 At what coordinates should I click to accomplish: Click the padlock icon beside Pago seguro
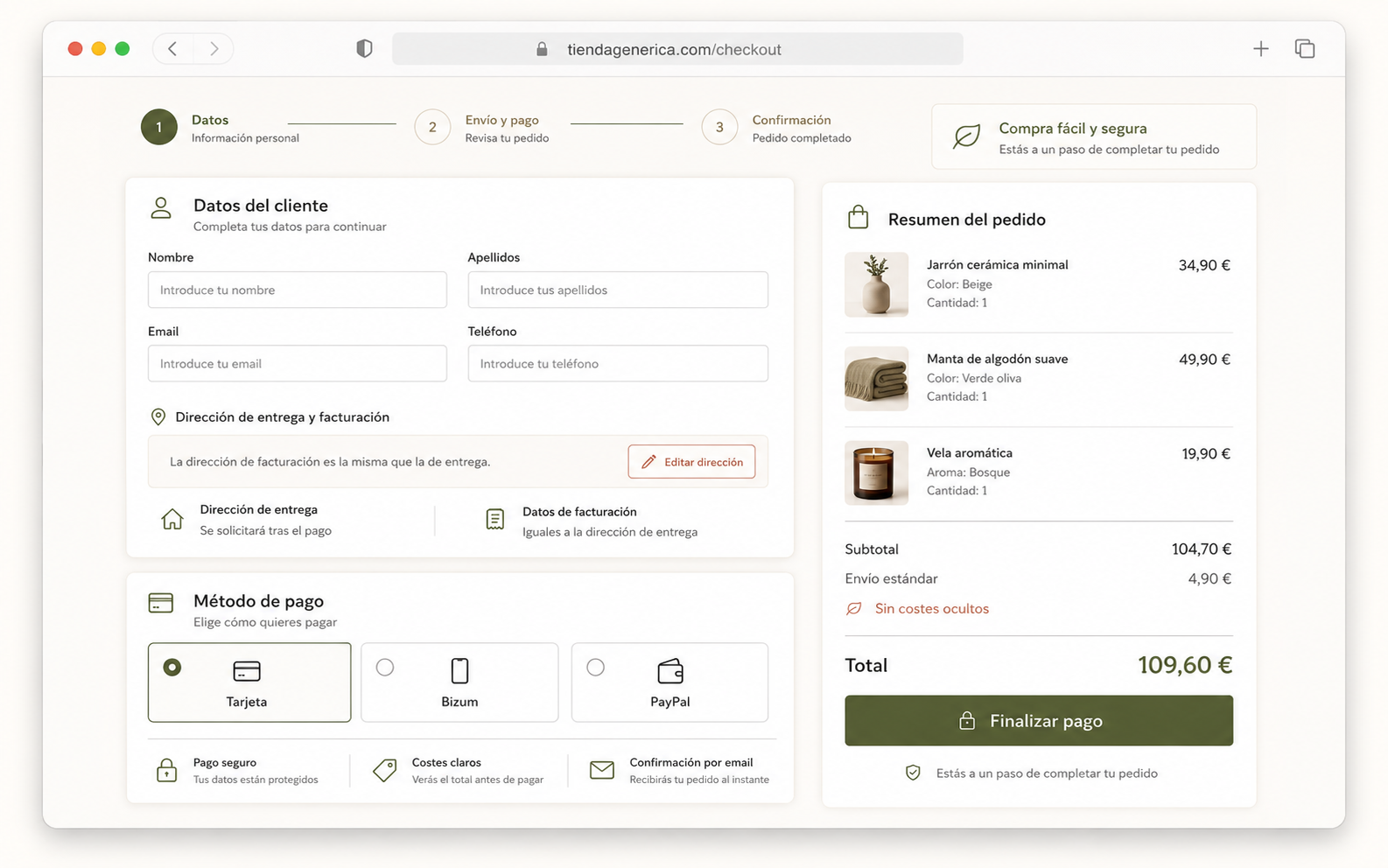[x=166, y=770]
